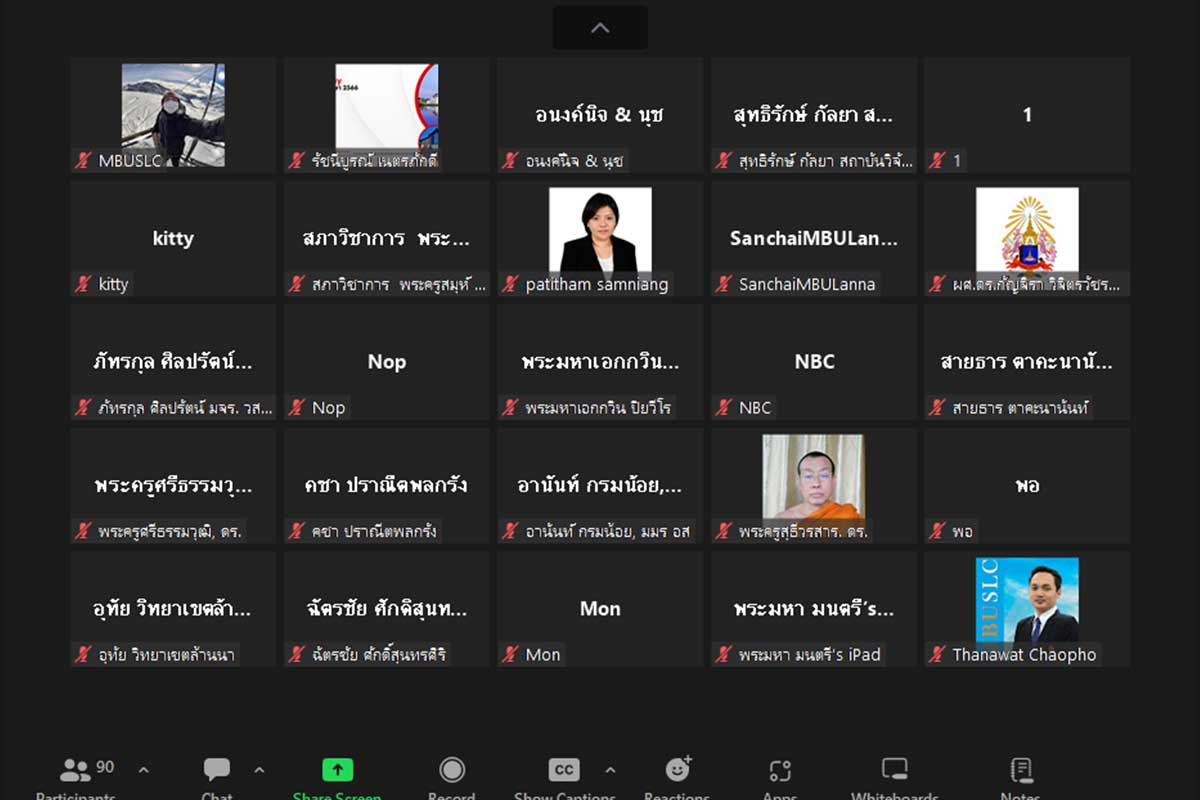The height and width of the screenshot is (800, 1200).
Task: Expand the Show Captions options arrow
Action: (610, 770)
